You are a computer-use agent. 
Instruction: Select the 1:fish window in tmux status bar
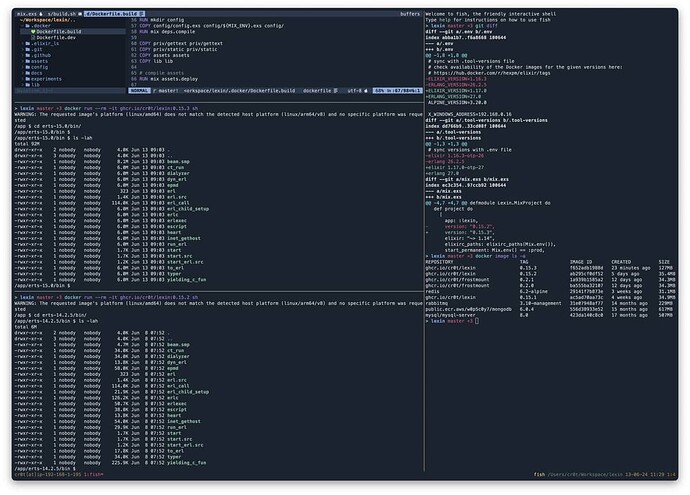93,475
